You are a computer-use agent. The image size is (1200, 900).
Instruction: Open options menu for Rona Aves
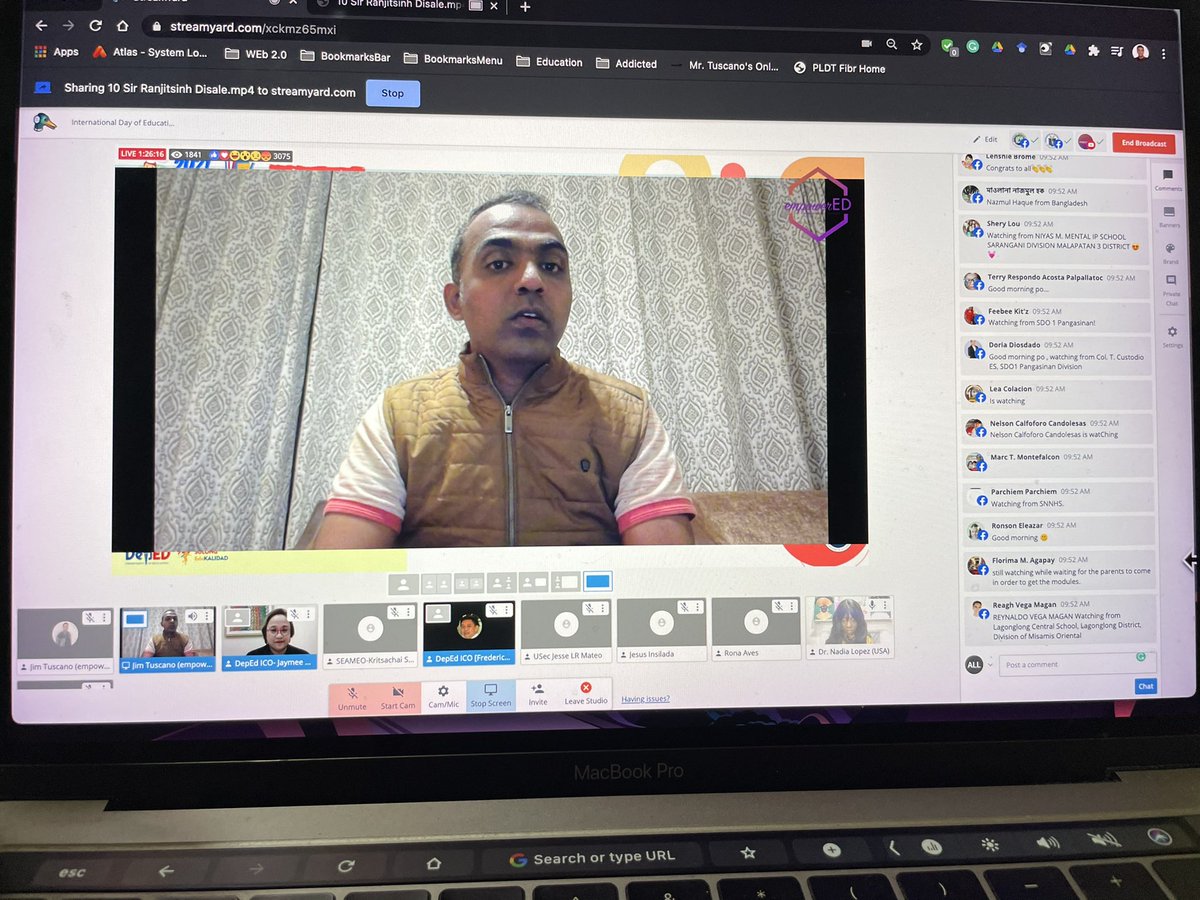coord(790,606)
